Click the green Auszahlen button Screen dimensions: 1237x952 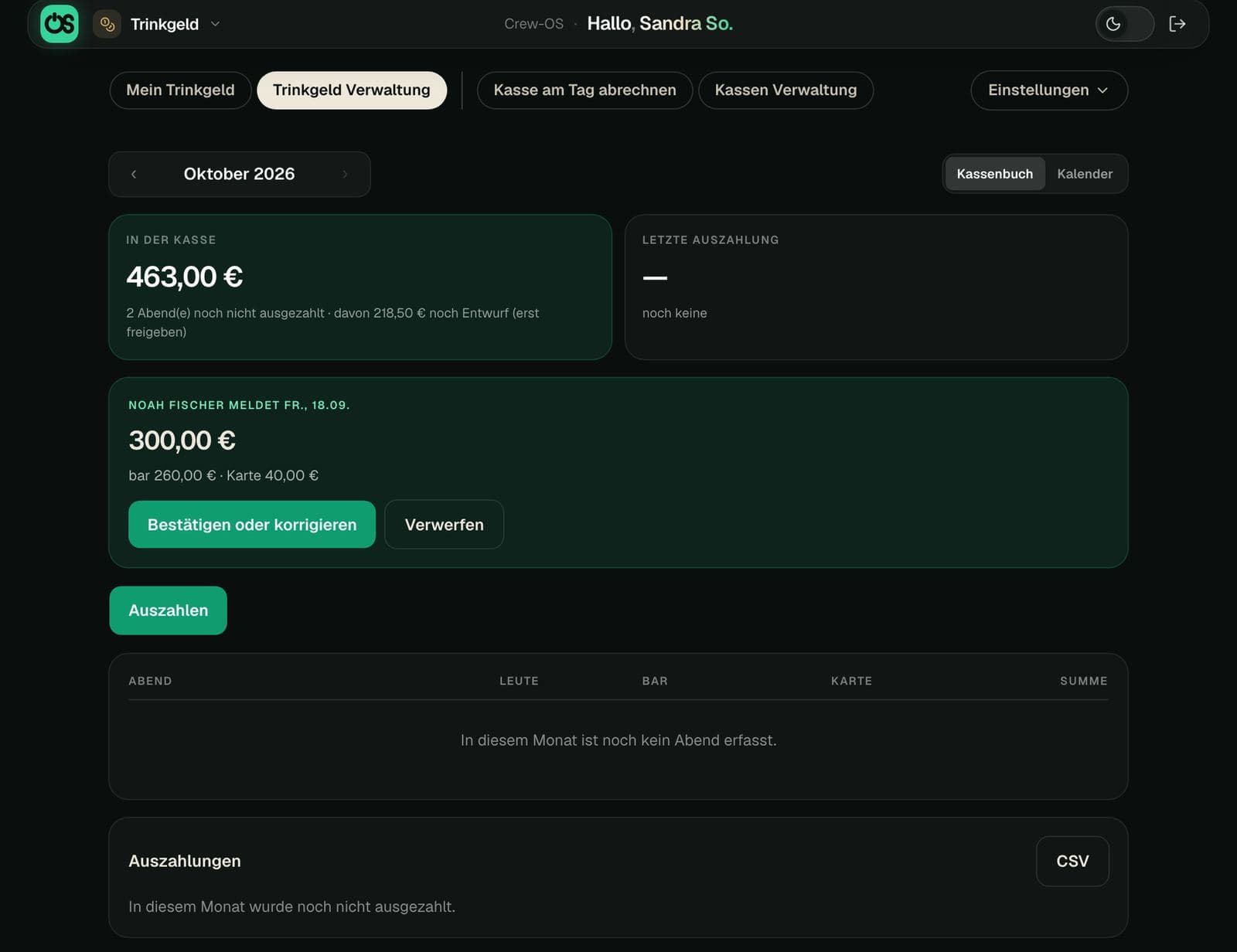[169, 610]
